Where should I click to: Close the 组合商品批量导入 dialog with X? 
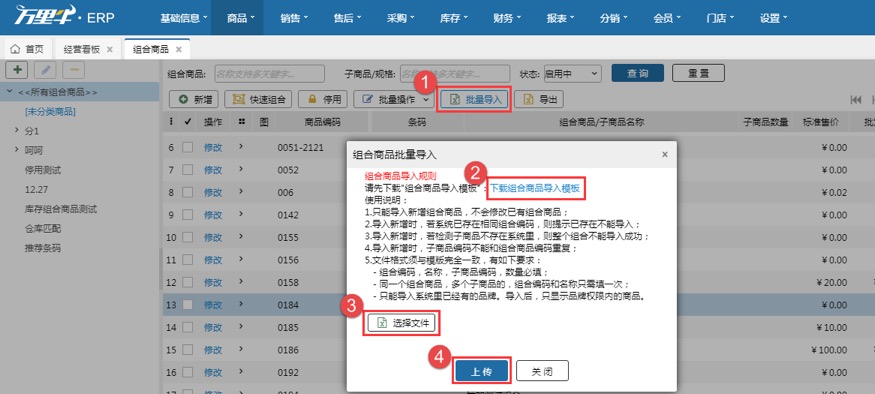[x=665, y=155]
